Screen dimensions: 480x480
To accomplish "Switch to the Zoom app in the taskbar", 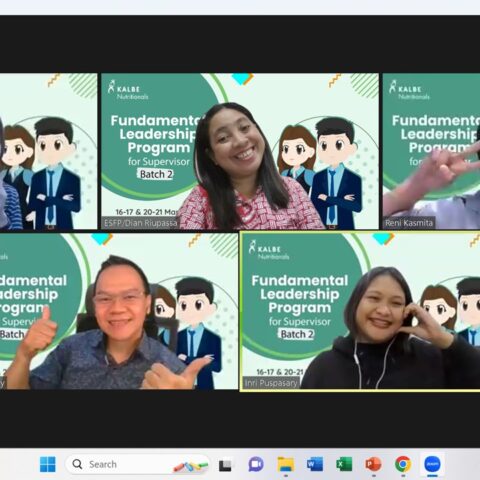I will click(432, 464).
